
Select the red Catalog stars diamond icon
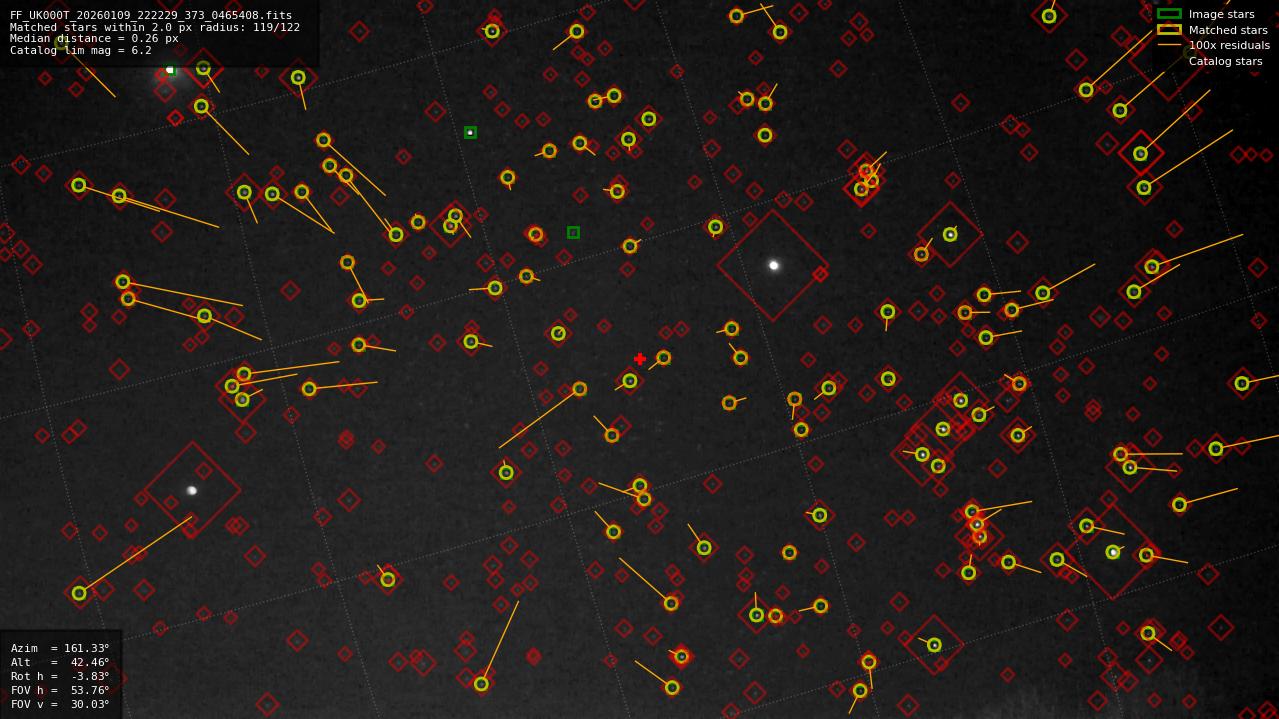click(1170, 61)
